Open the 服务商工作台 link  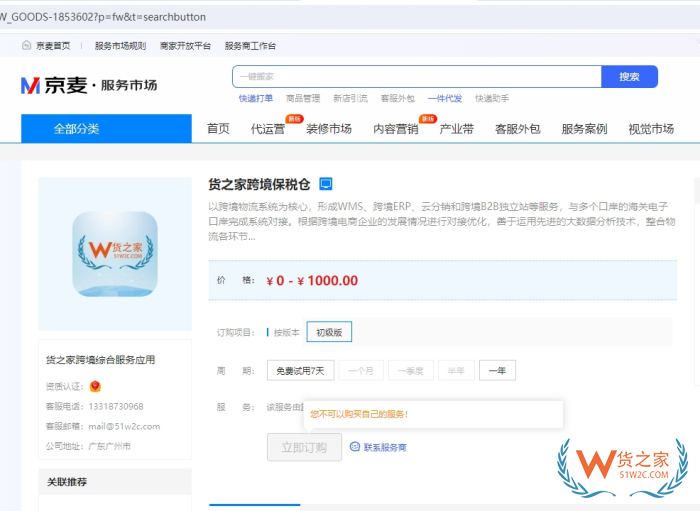250,46
